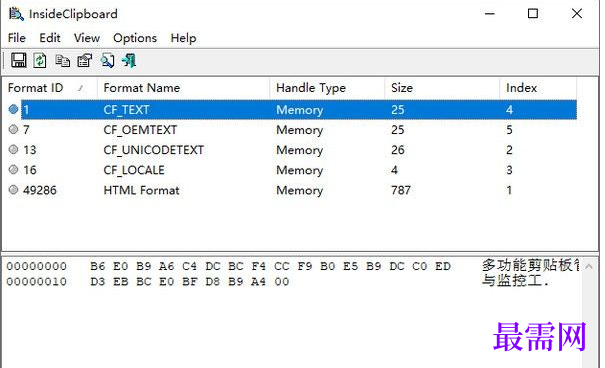Click the blue bullet icon beside CF_TEXT
The image size is (605, 368).
tap(14, 109)
